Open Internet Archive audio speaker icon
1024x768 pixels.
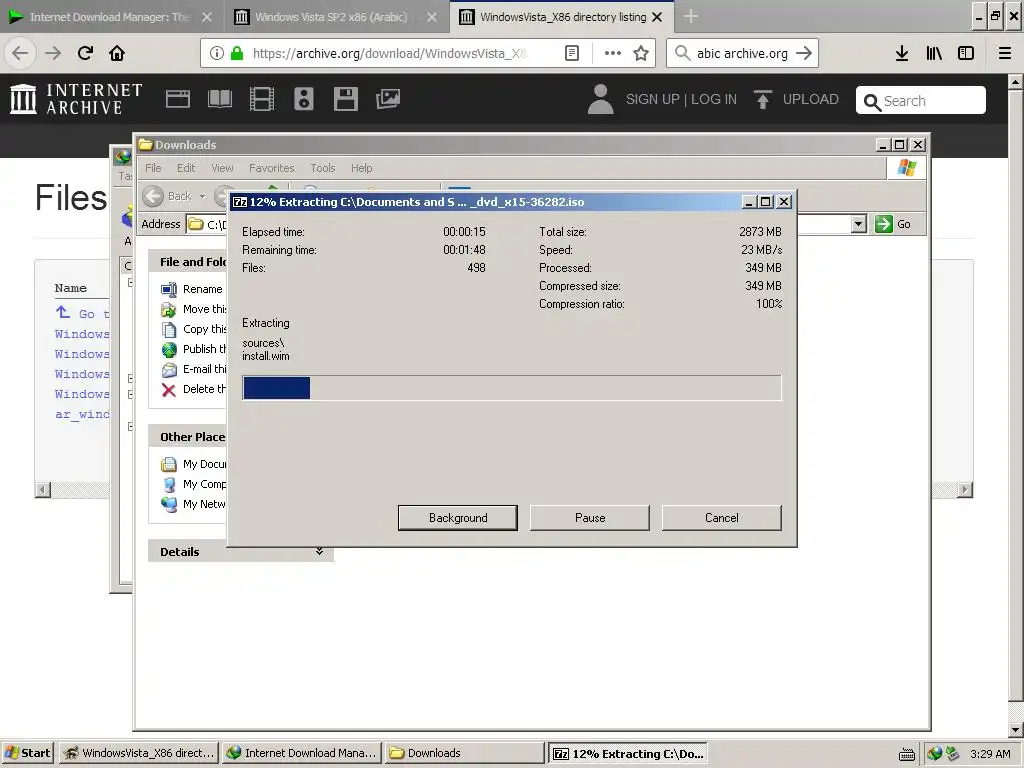(x=304, y=99)
